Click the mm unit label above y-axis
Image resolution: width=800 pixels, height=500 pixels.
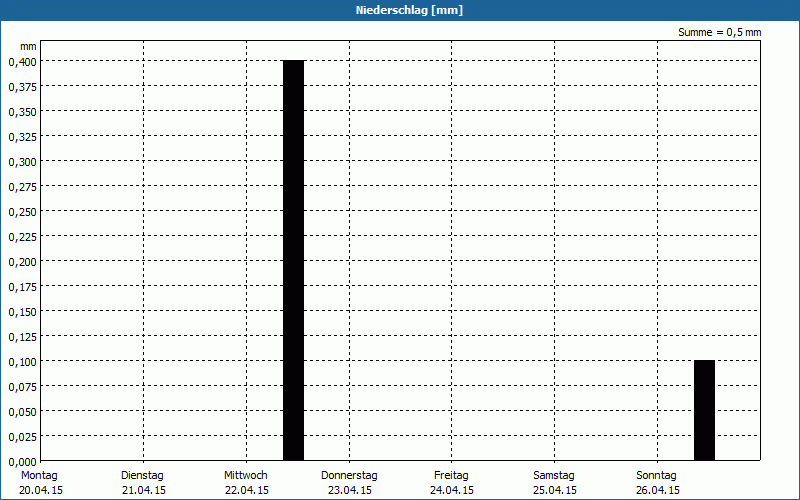[28, 46]
